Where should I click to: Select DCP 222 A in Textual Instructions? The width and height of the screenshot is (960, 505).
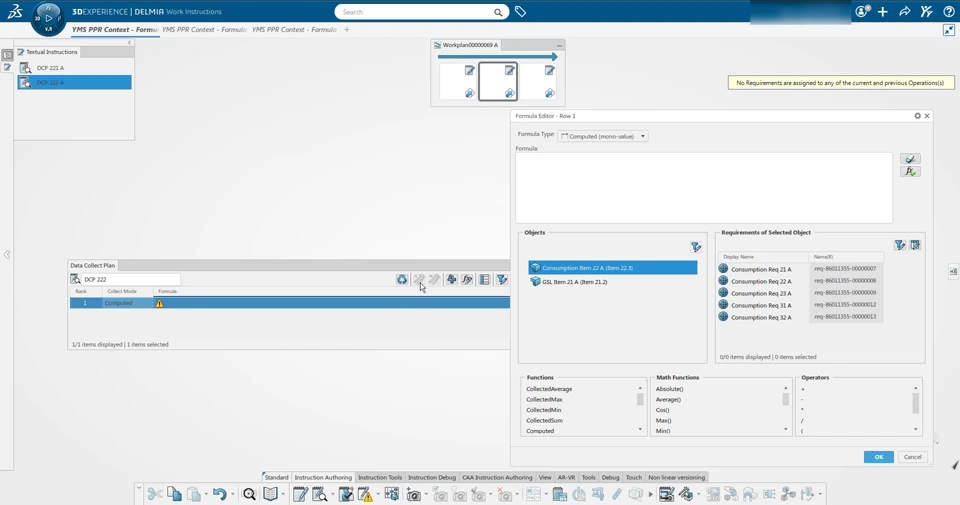(75, 83)
